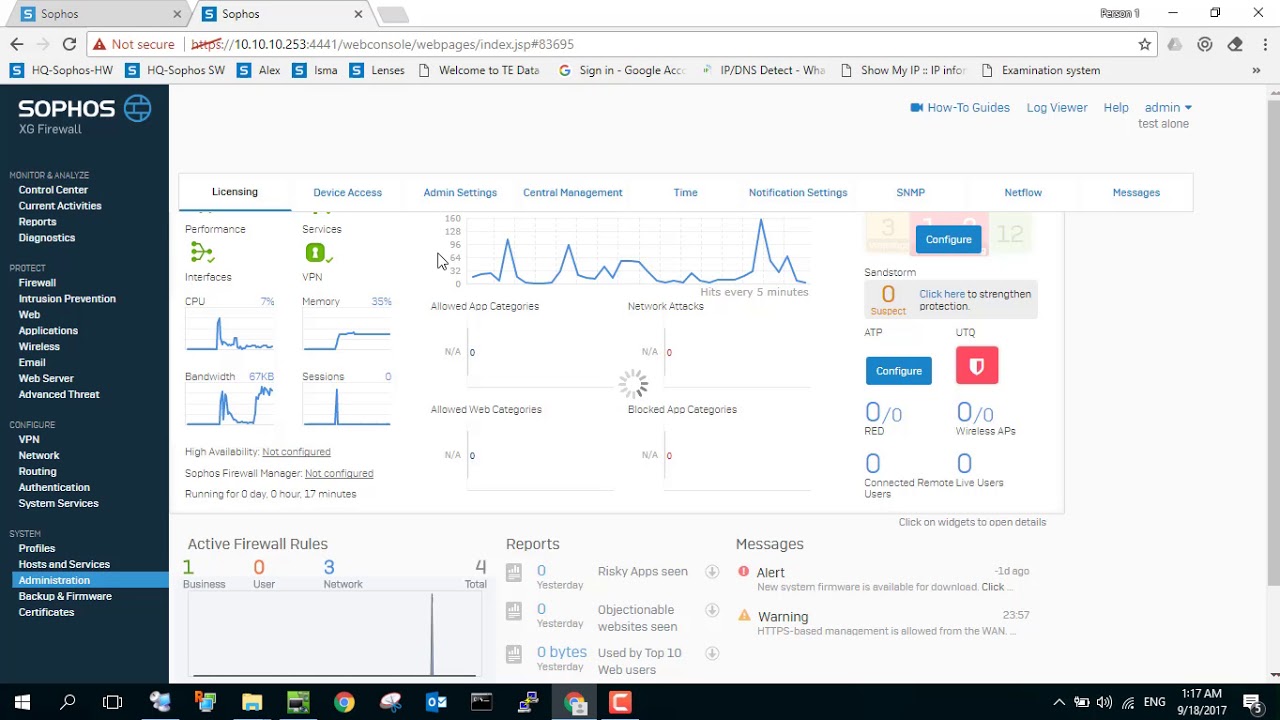
Task: Open Hosts and Services section
Action: click(64, 565)
